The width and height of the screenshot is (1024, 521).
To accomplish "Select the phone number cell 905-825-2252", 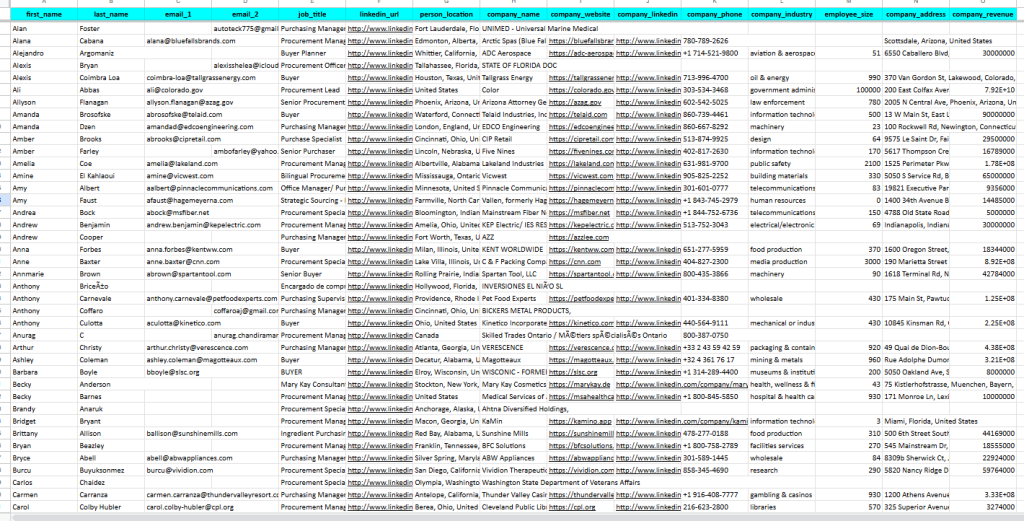I will 715,176.
